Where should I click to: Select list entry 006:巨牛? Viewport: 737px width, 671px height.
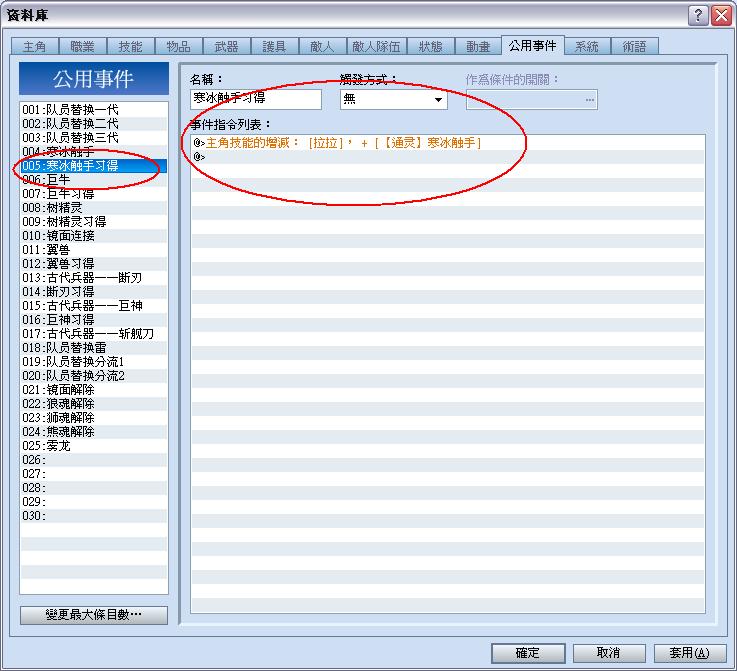[x=94, y=179]
